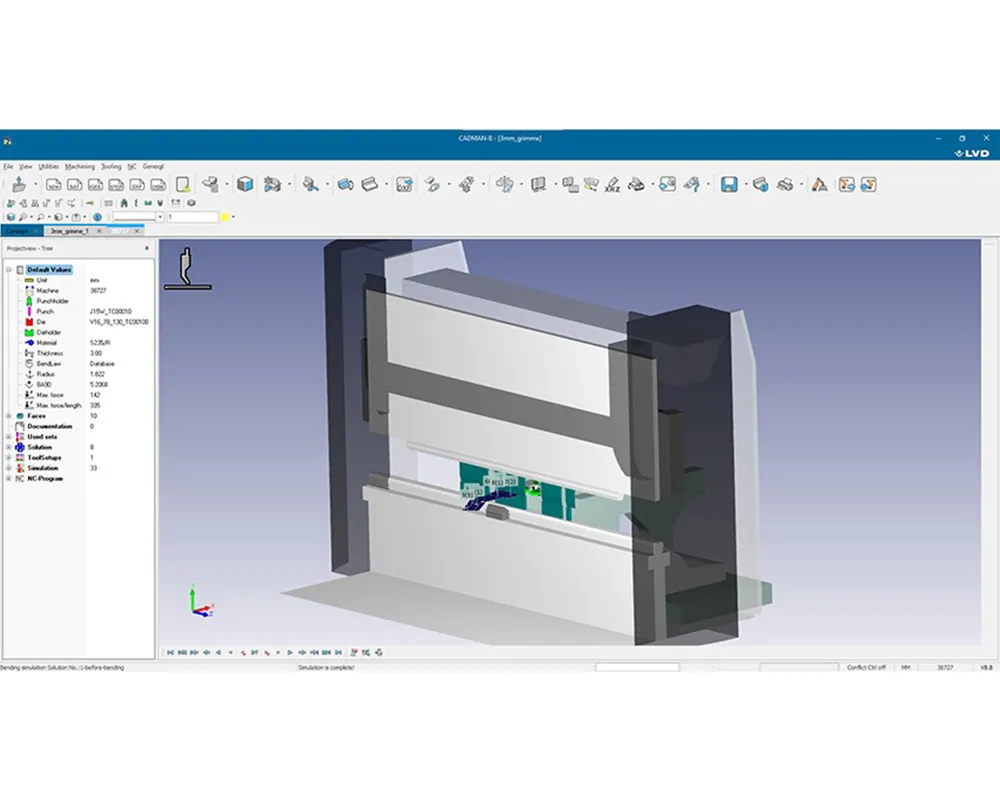The image size is (1000, 800).
Task: Open the line style dropdown arrow
Action: pyautogui.click(x=160, y=217)
